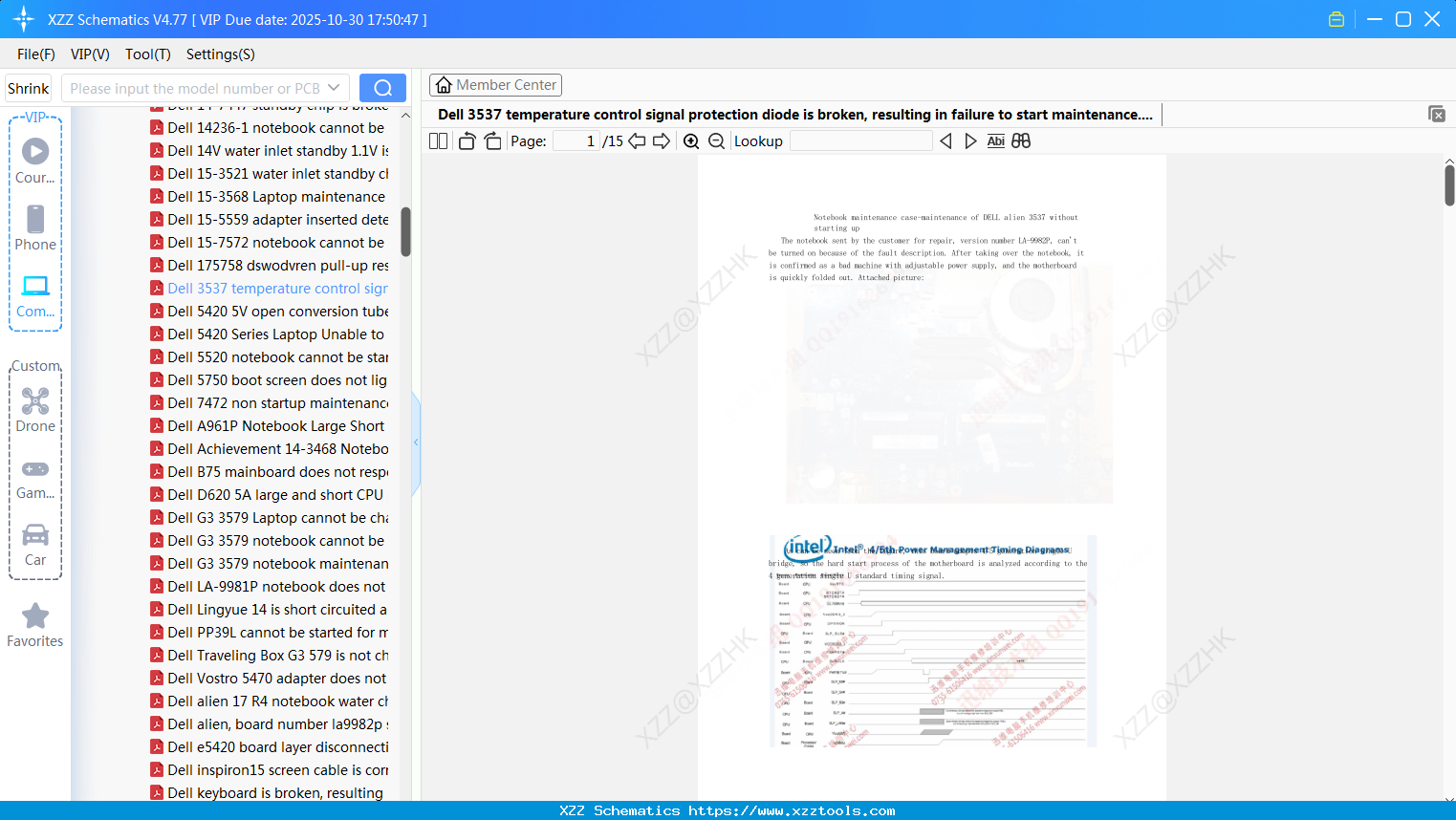Screen dimensions: 1456x820
Task: Open Dell 175758 dswodvren pull-up document
Action: click(x=278, y=265)
